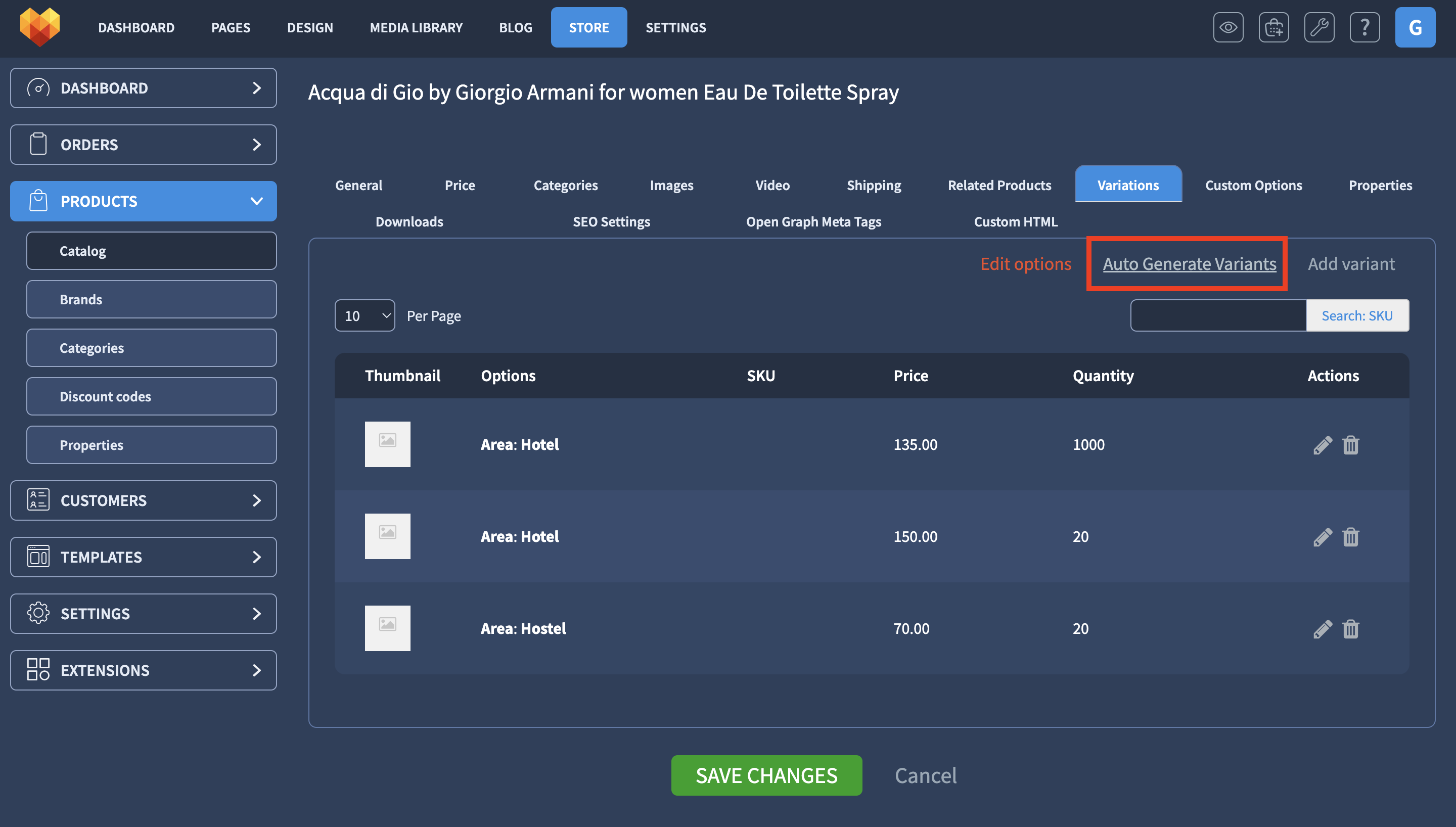Switch to Open Graph Meta Tags tab
The image size is (1456, 827).
coord(813,221)
